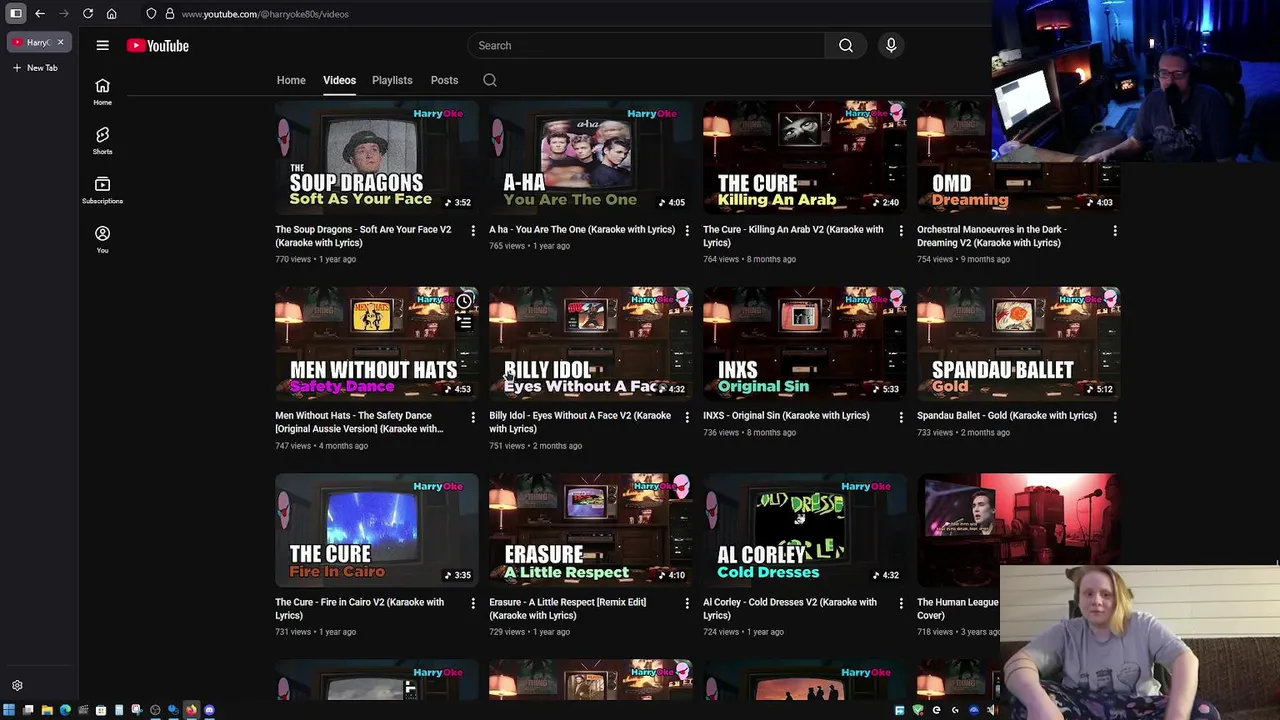
Task: Click the browser address bar URL
Action: click(265, 14)
